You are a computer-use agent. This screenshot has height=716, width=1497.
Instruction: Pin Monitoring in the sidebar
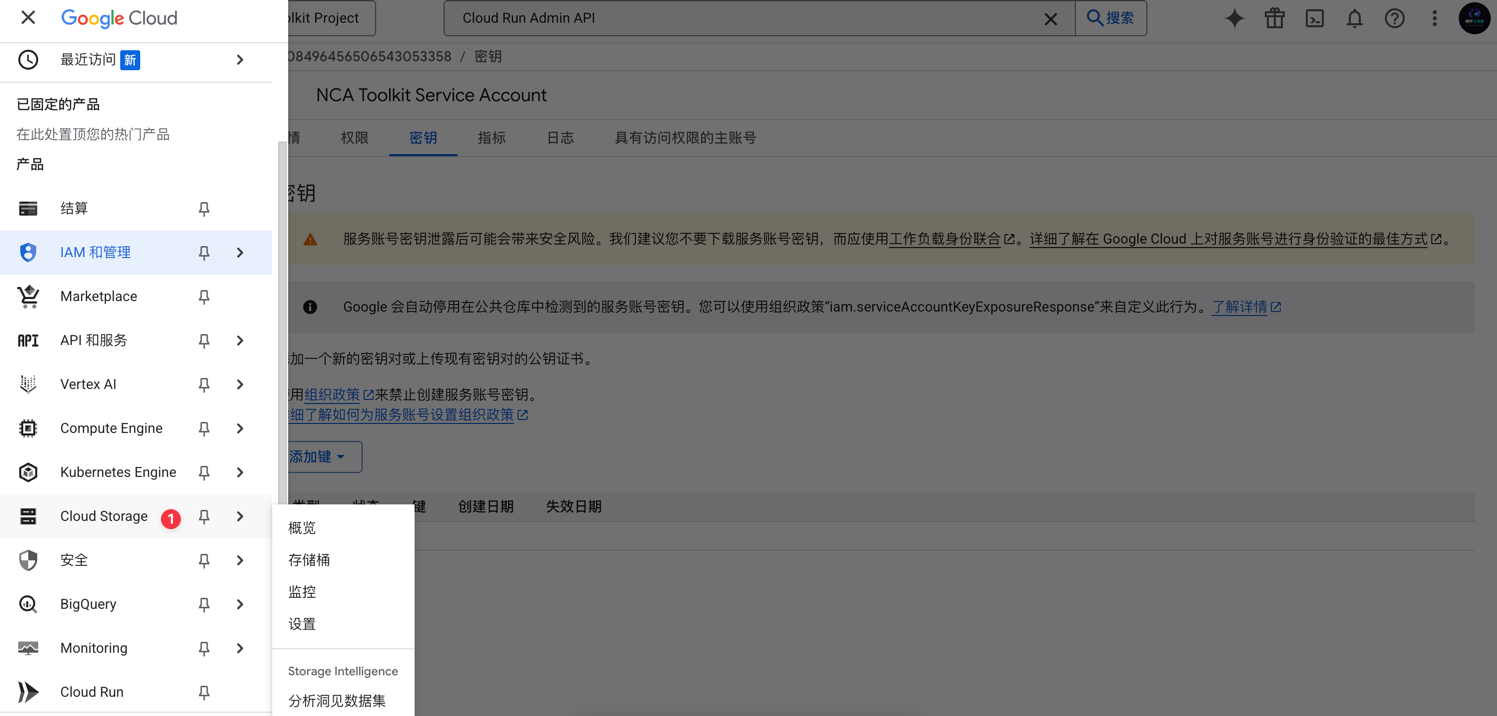[203, 648]
